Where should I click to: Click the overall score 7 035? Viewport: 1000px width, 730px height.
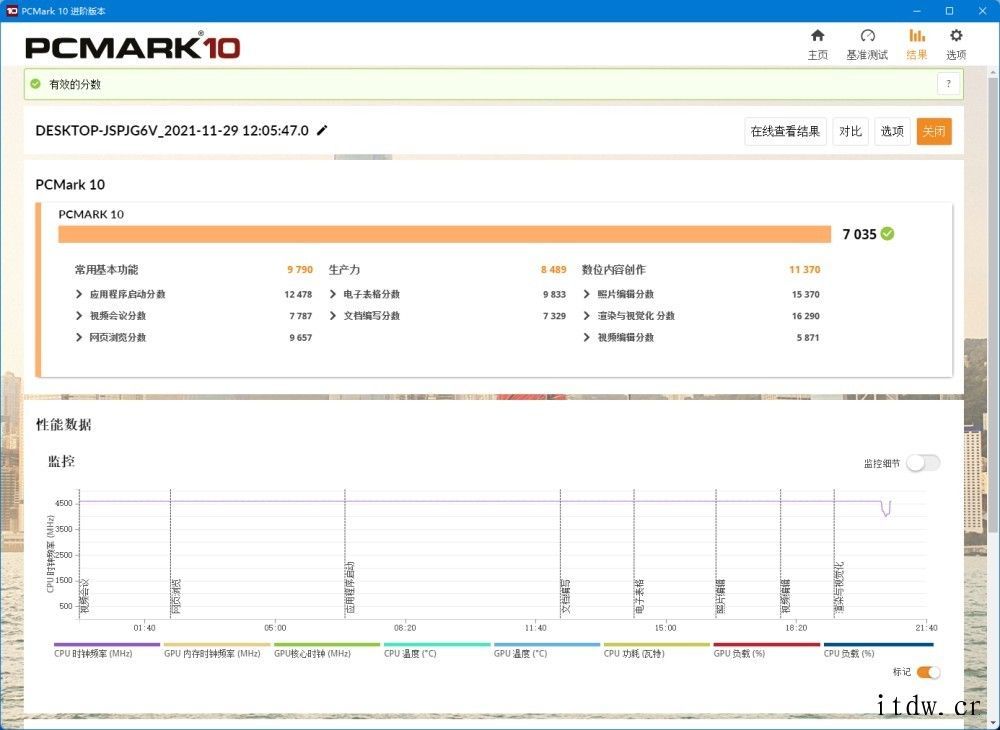pos(859,234)
